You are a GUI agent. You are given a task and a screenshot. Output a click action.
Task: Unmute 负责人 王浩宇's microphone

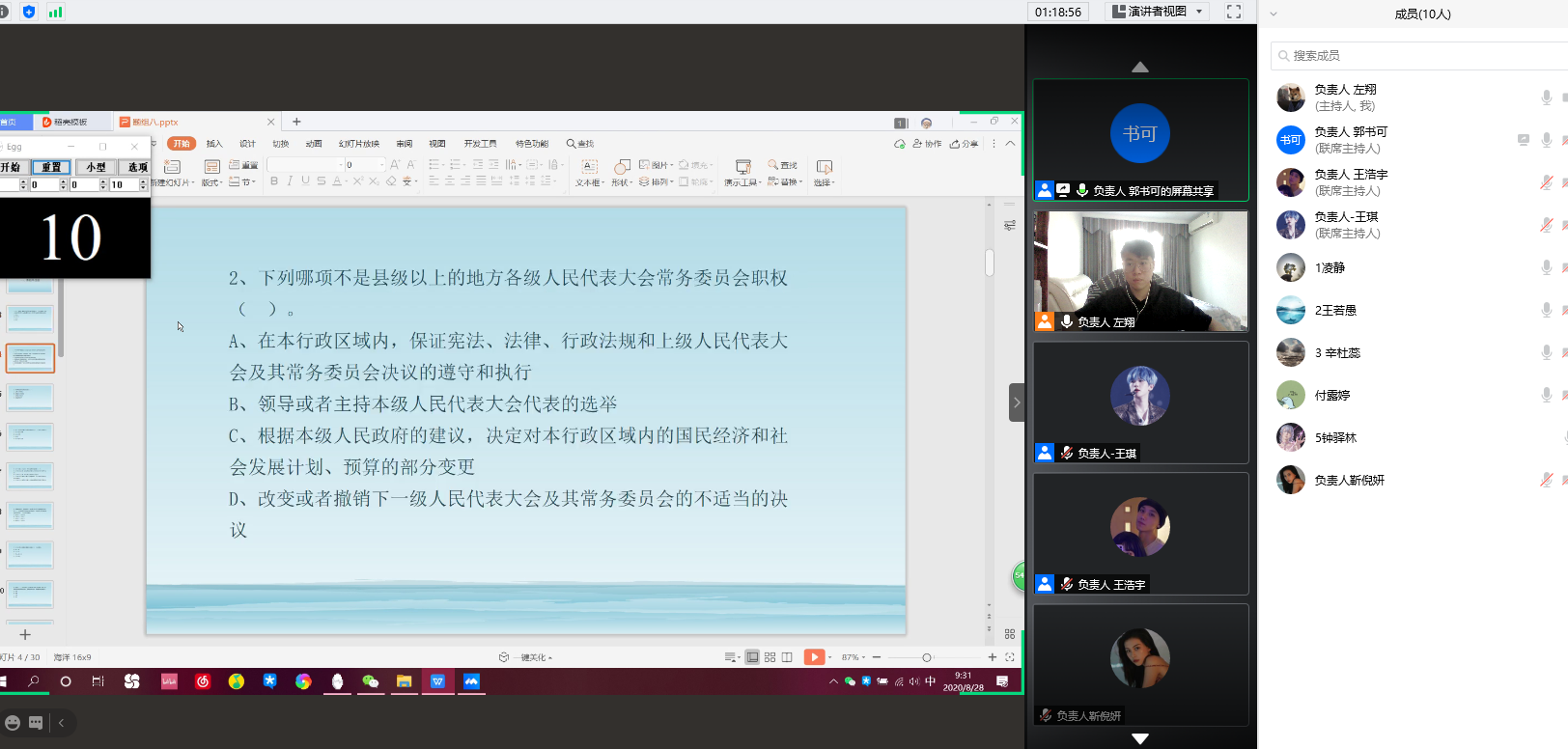[x=1546, y=182]
